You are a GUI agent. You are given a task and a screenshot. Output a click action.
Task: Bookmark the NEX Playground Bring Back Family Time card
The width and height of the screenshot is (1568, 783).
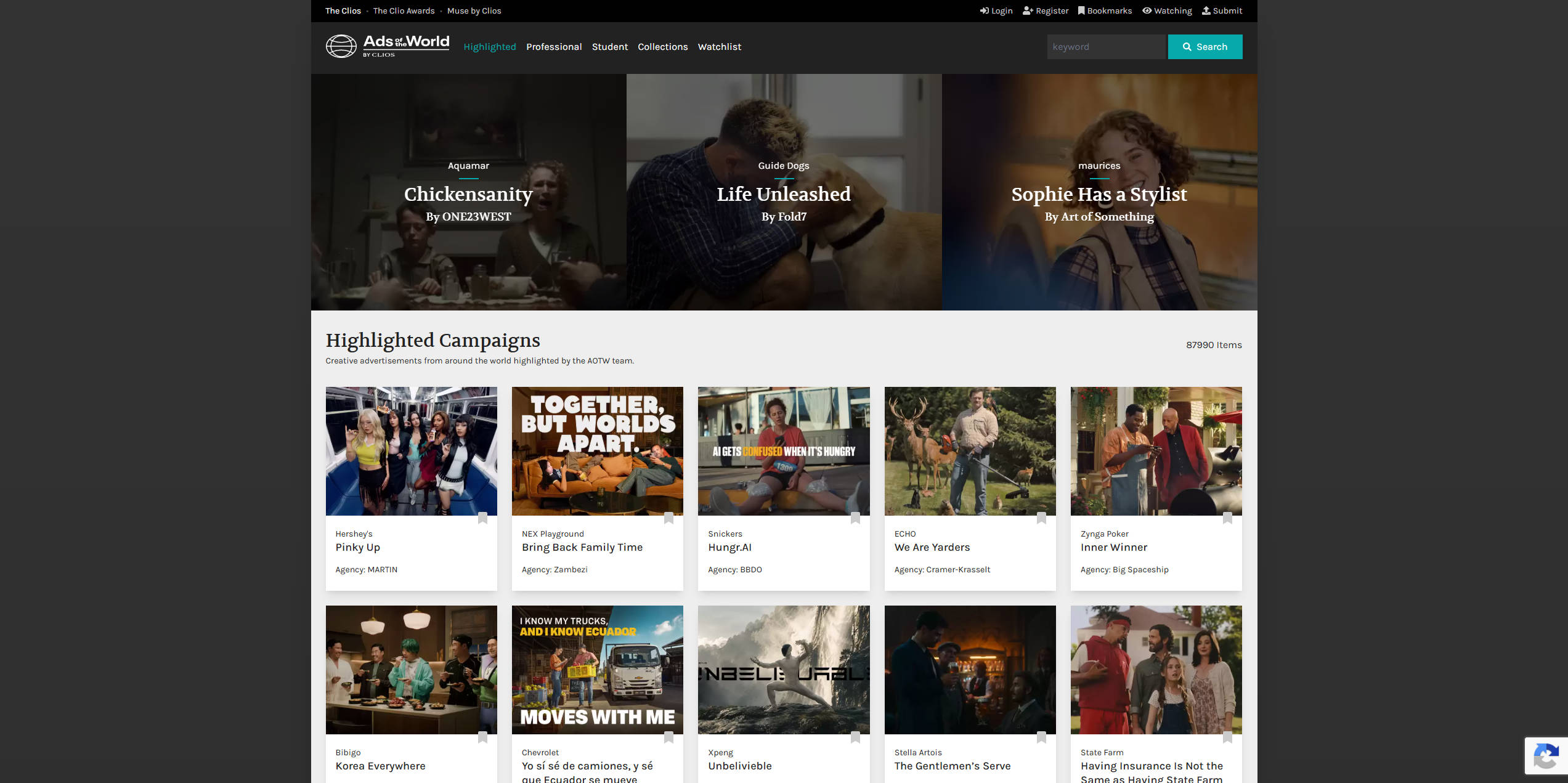pos(668,518)
